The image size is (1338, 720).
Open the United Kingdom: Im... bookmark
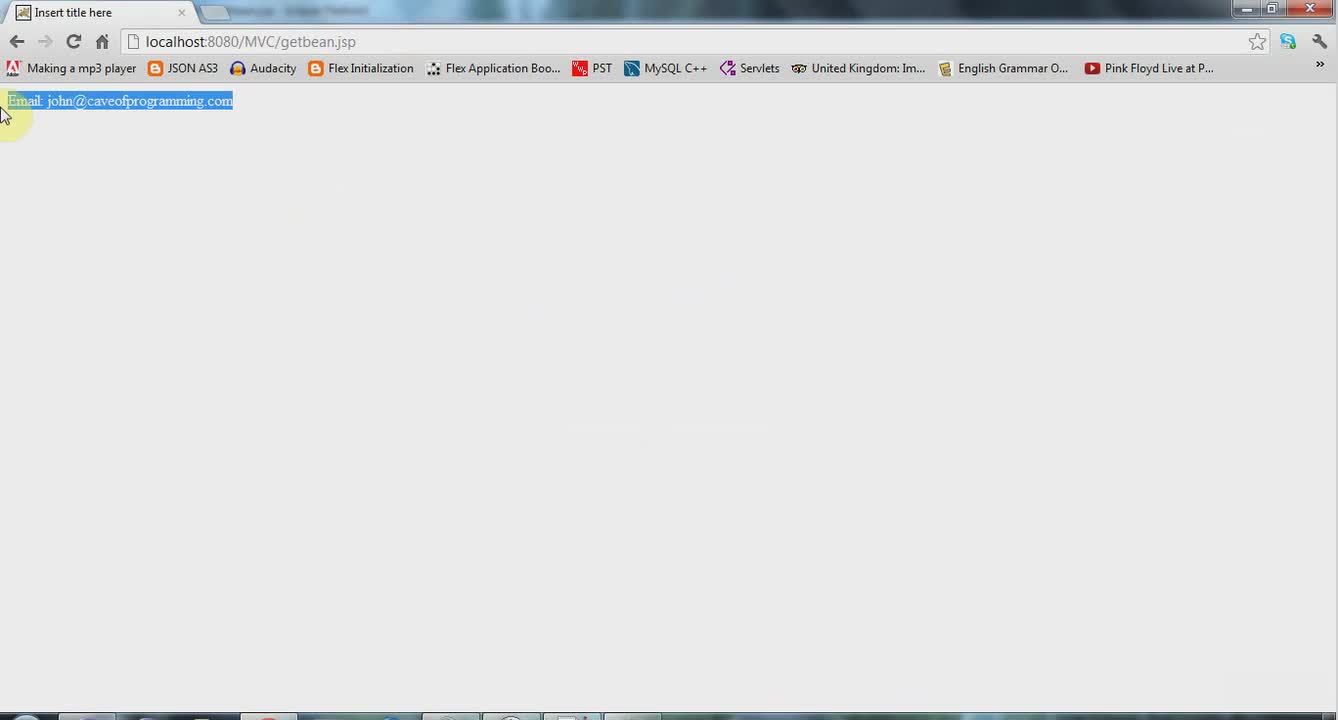coord(858,68)
